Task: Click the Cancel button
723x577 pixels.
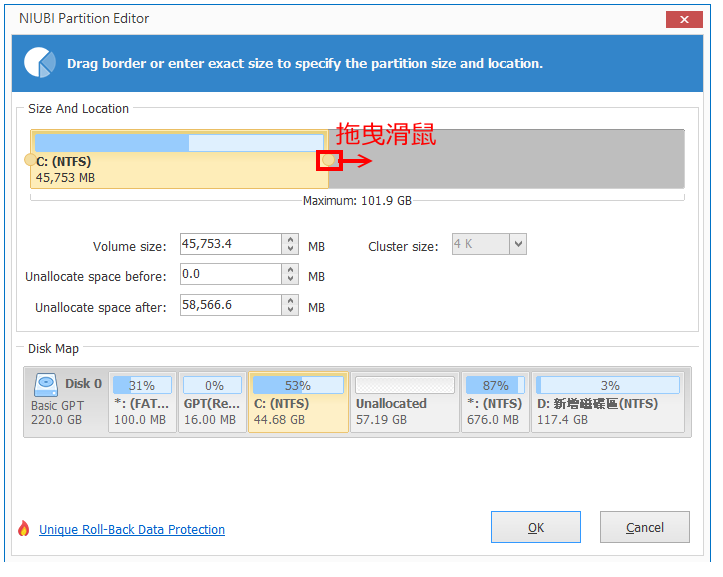Action: [645, 527]
